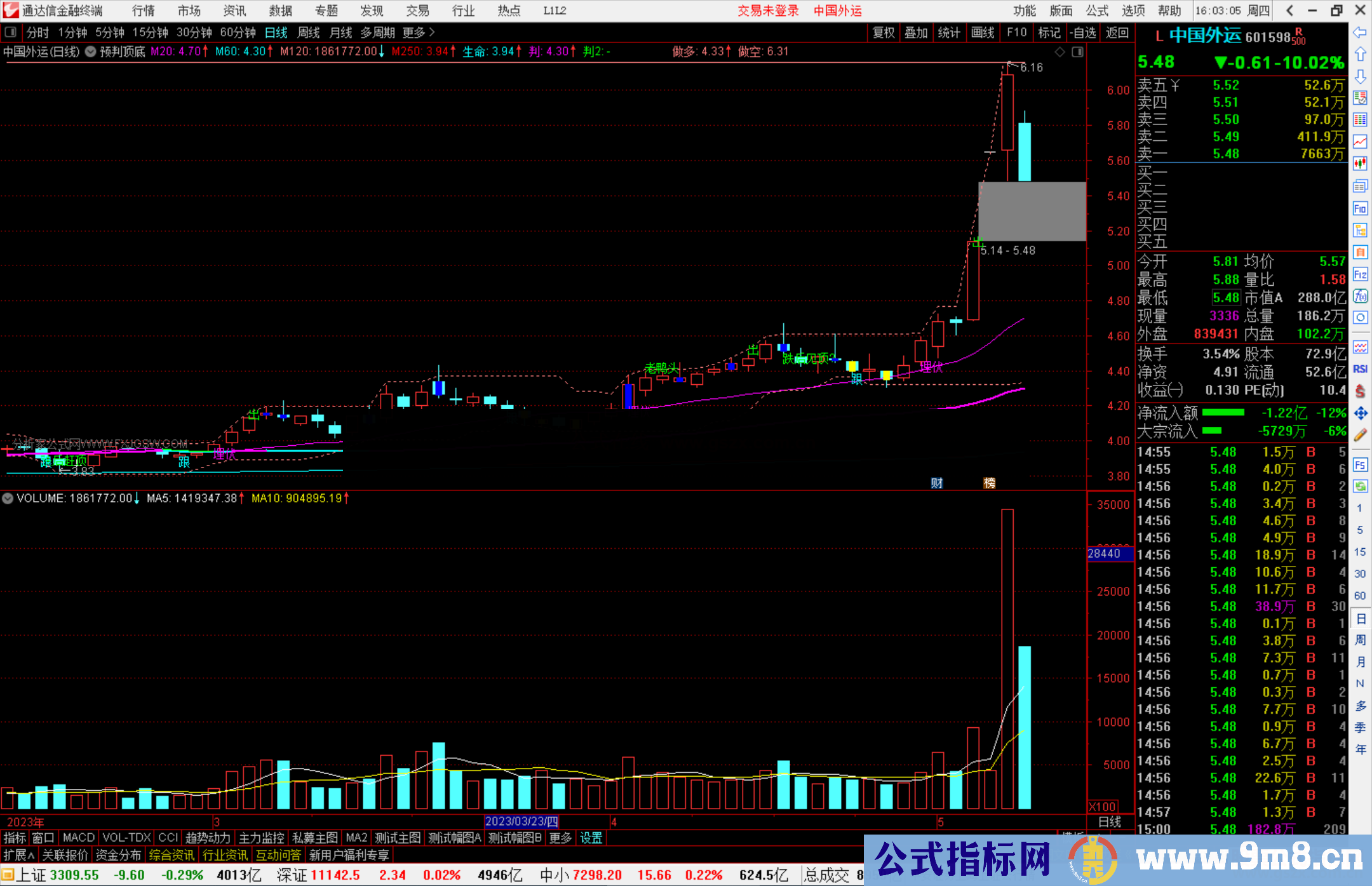Viewport: 1372px width, 886px height.
Task: Toggle the round button beside 预判顶底 indicator
Action: (91, 51)
